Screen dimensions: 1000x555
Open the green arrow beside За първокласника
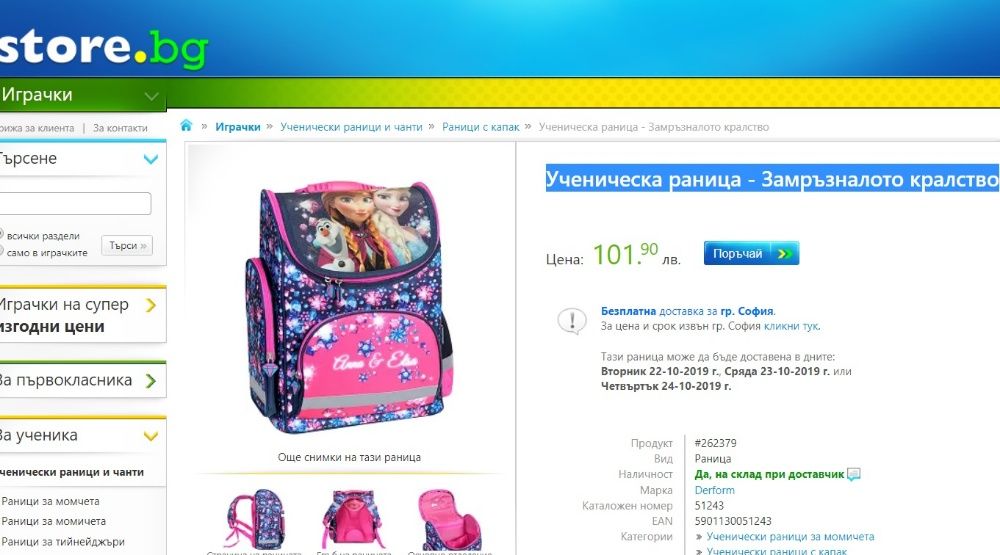(151, 381)
